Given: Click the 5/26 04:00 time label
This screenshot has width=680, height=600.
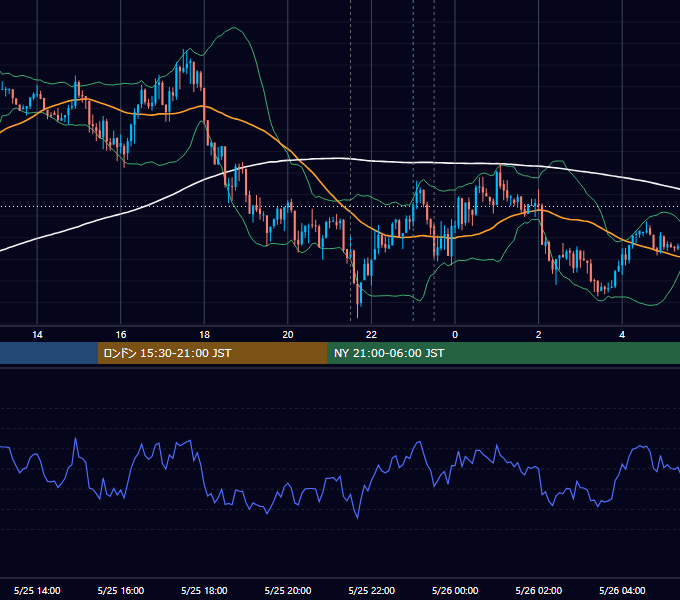Looking at the screenshot, I should tap(622, 590).
